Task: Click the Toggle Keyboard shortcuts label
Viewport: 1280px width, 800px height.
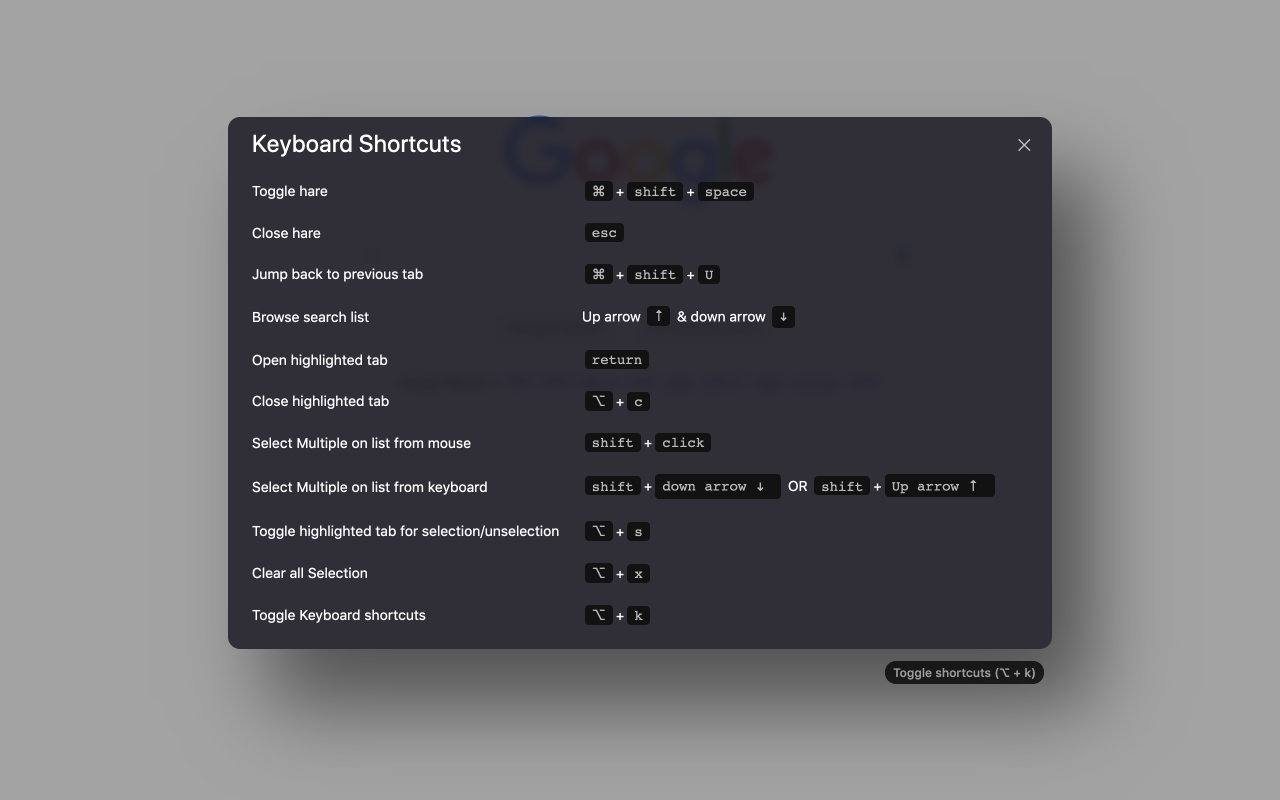Action: click(x=339, y=615)
